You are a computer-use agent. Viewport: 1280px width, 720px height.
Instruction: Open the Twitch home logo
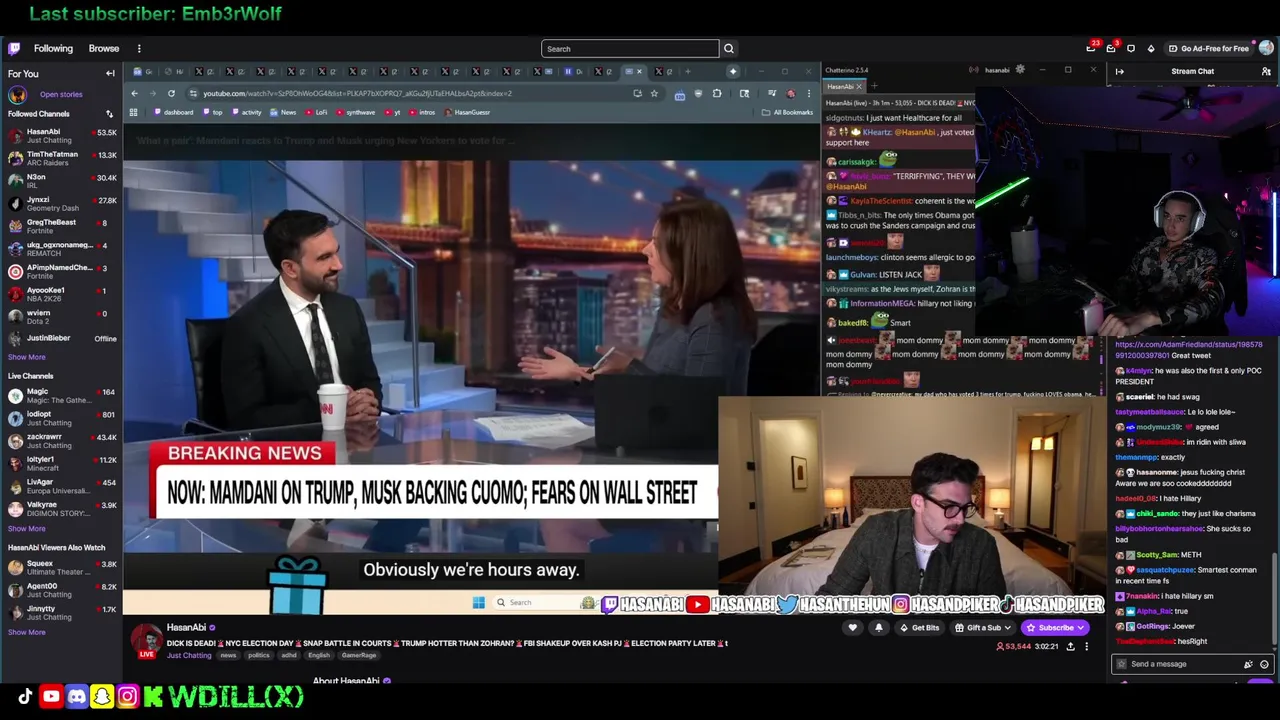[x=14, y=48]
